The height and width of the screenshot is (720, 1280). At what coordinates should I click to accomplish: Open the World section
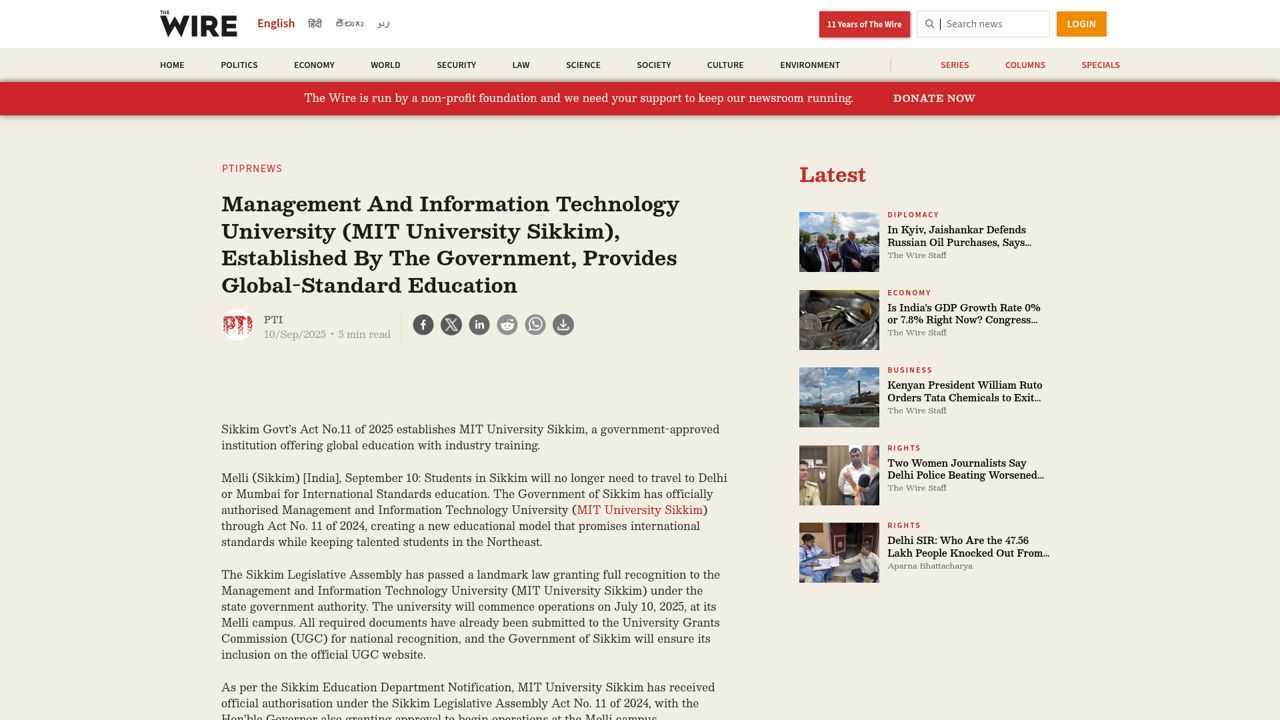[385, 65]
